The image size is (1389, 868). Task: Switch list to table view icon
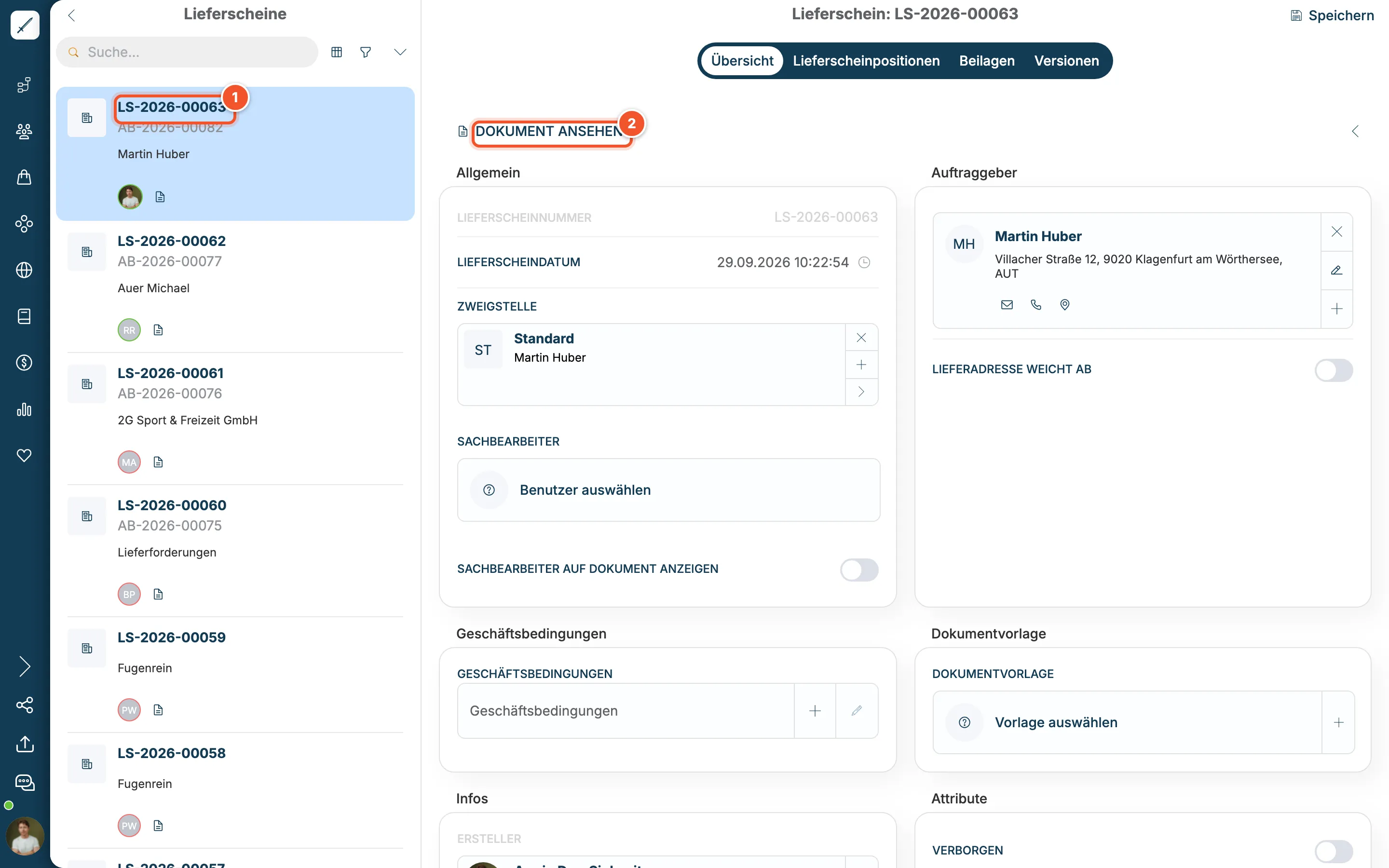[x=337, y=52]
